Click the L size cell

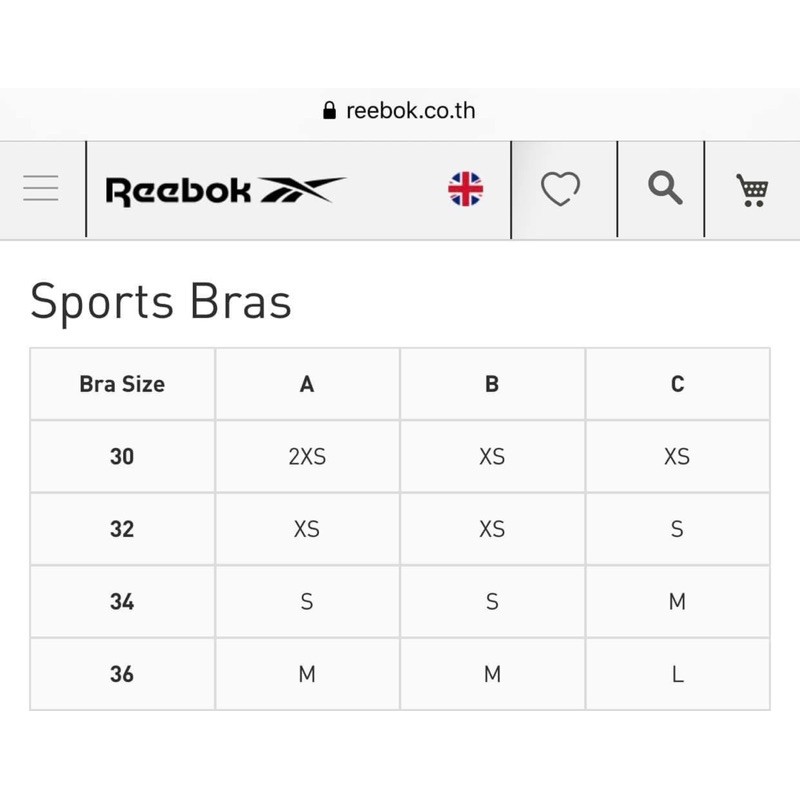(678, 674)
